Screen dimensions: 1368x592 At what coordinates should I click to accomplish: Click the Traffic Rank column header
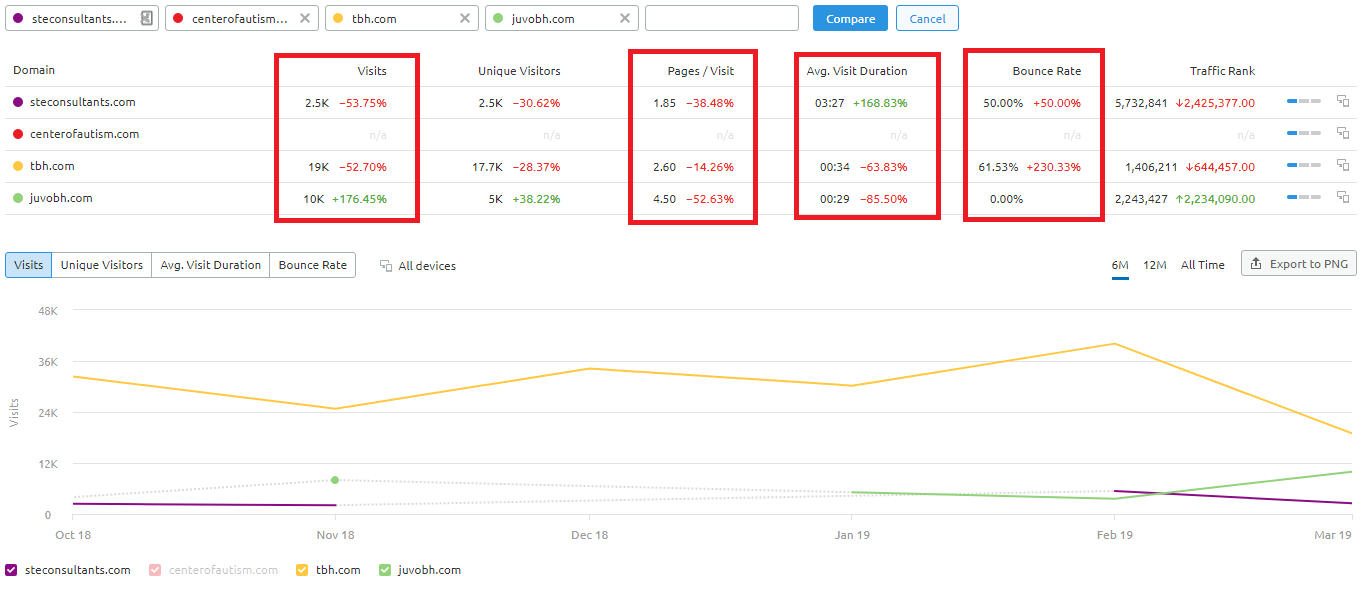coord(1222,71)
